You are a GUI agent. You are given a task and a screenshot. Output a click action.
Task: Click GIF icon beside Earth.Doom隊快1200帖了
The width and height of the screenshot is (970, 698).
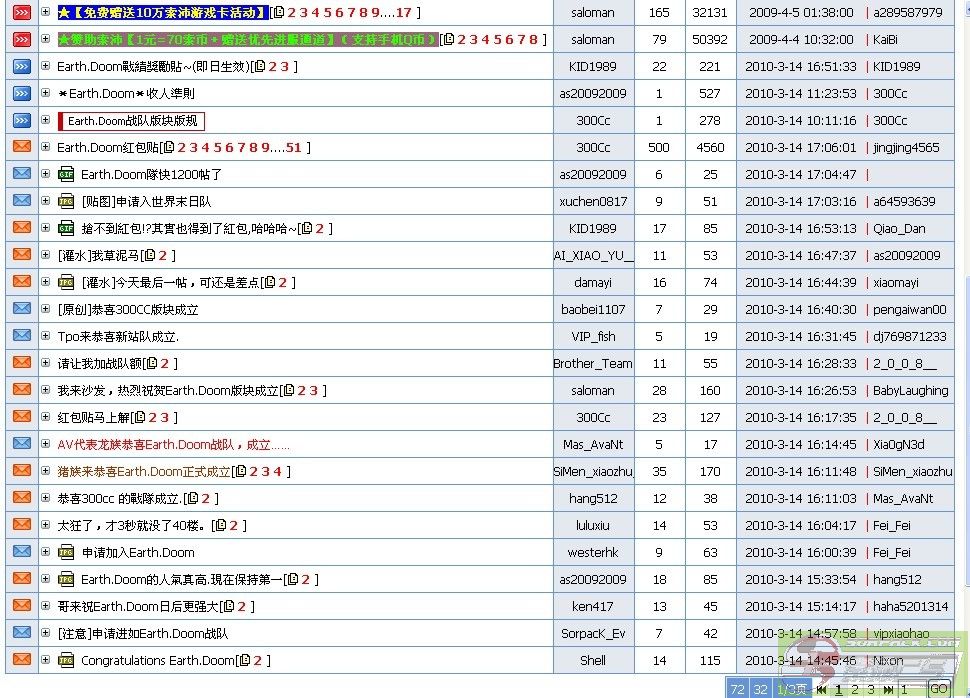66,175
